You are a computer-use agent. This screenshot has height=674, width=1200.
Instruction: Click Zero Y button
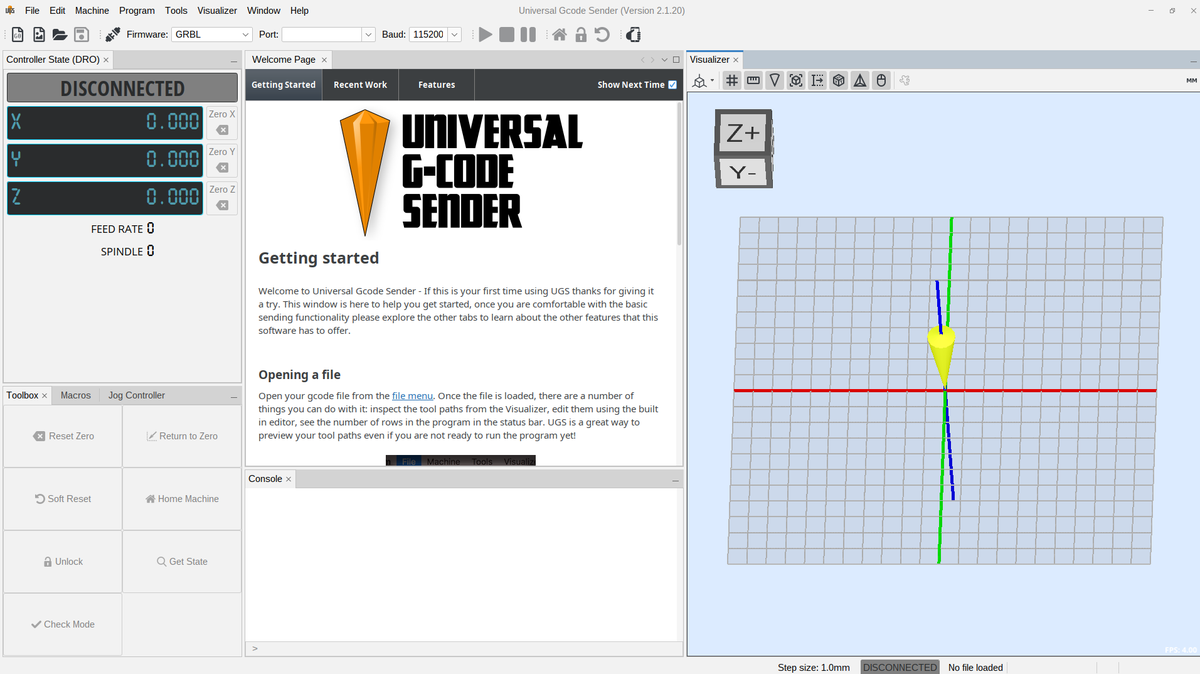pos(222,159)
